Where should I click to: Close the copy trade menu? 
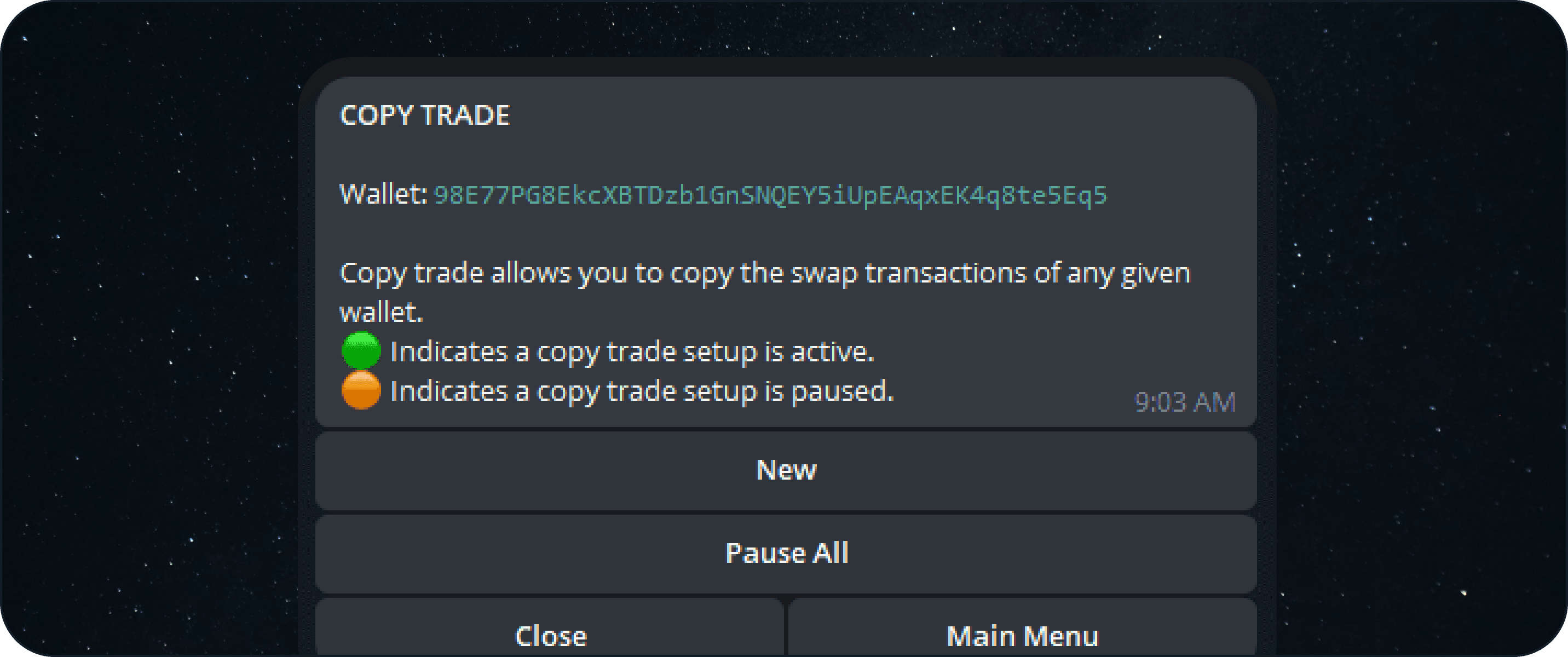click(x=550, y=635)
